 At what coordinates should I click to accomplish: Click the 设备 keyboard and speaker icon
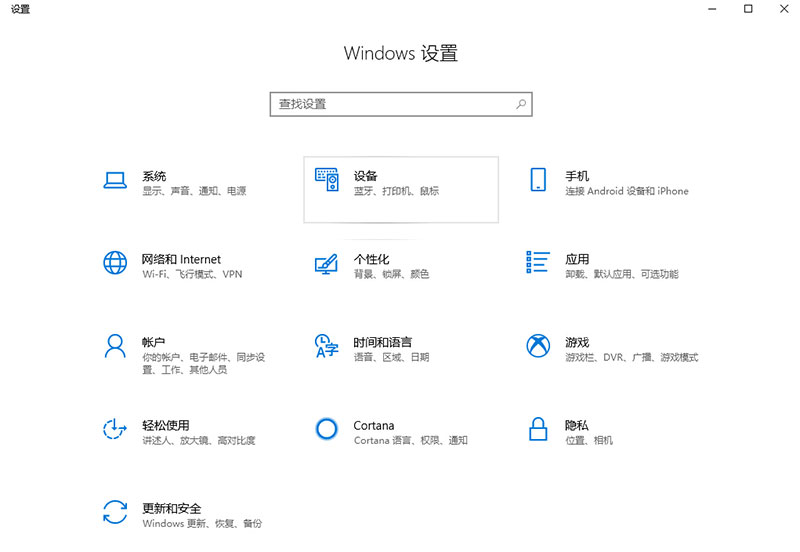point(327,180)
